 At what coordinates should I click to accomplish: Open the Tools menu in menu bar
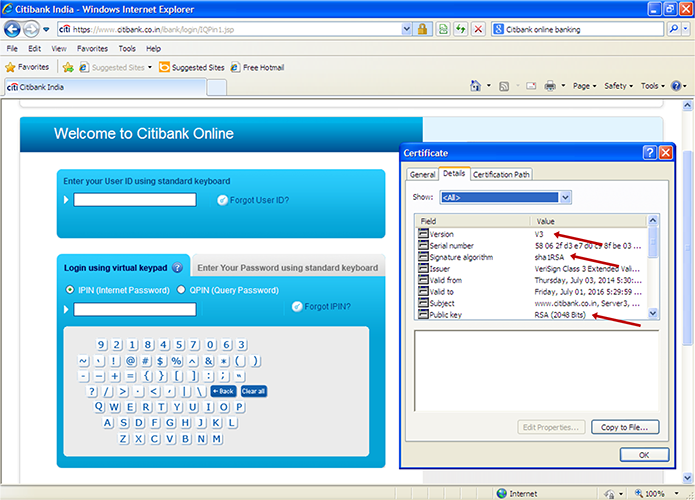click(x=127, y=48)
